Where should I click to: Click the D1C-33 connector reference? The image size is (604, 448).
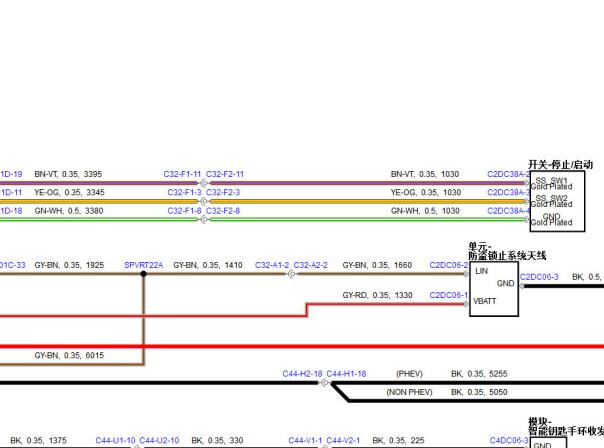[12, 265]
